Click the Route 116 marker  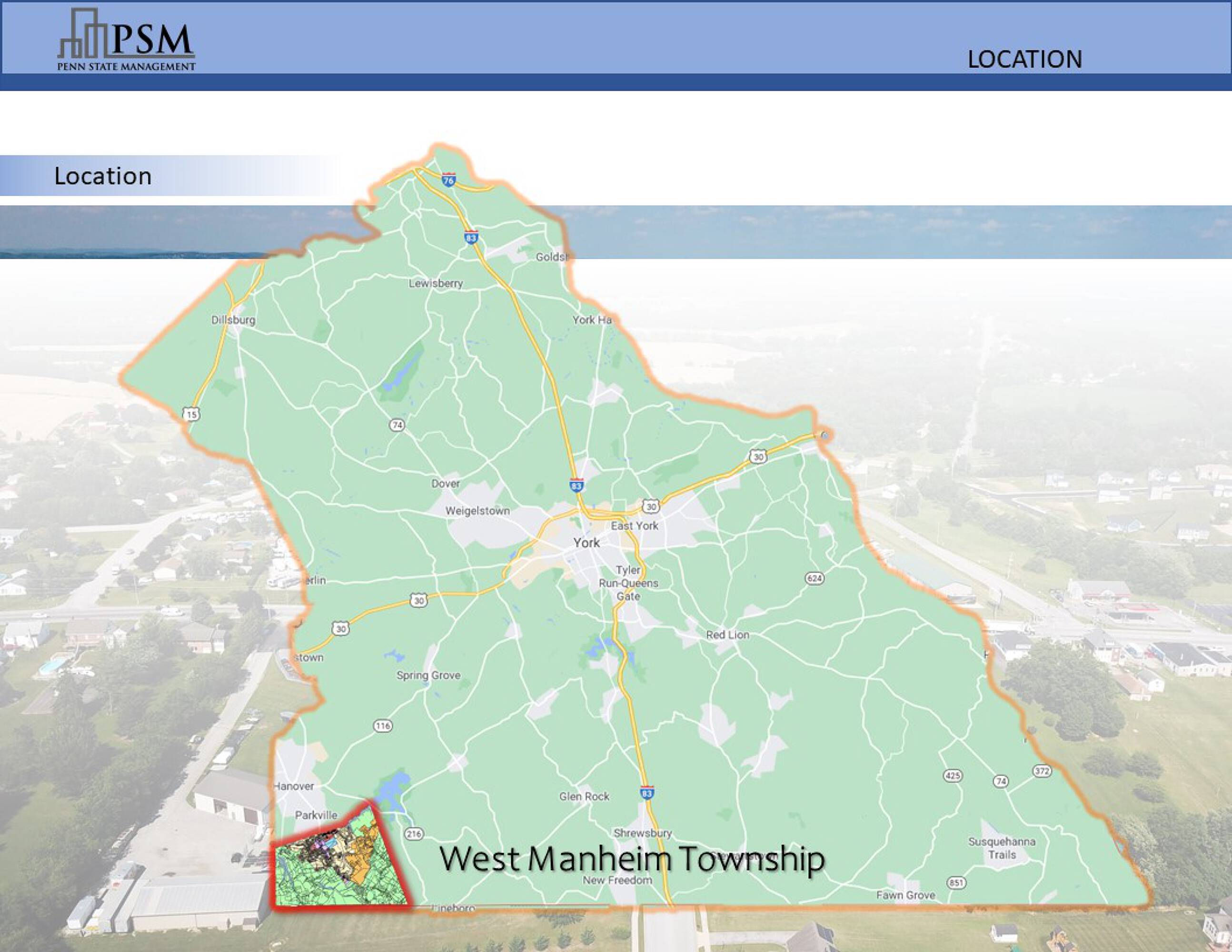pyautogui.click(x=383, y=726)
